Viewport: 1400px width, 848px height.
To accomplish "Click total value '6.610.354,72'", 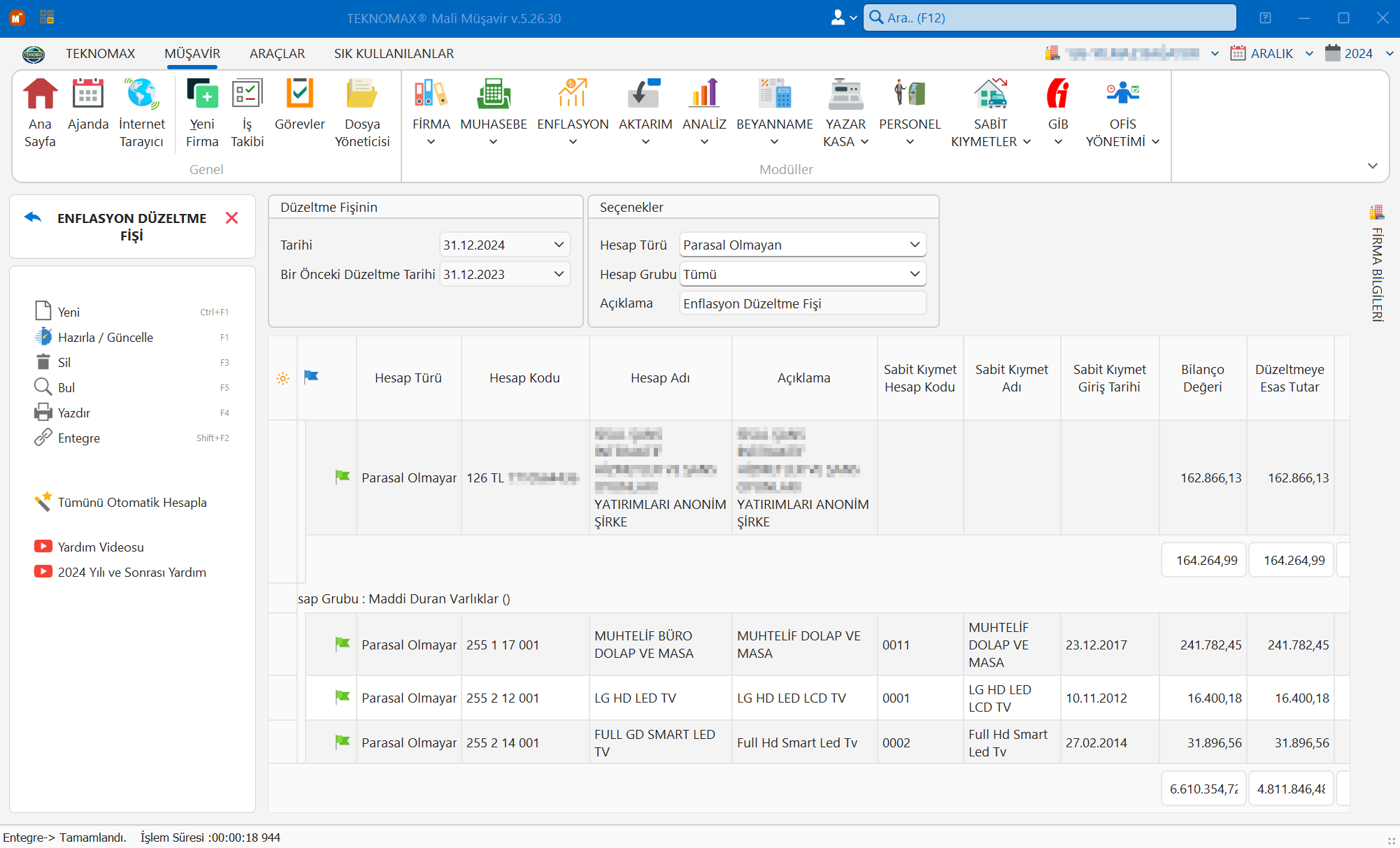I will coord(1203,789).
